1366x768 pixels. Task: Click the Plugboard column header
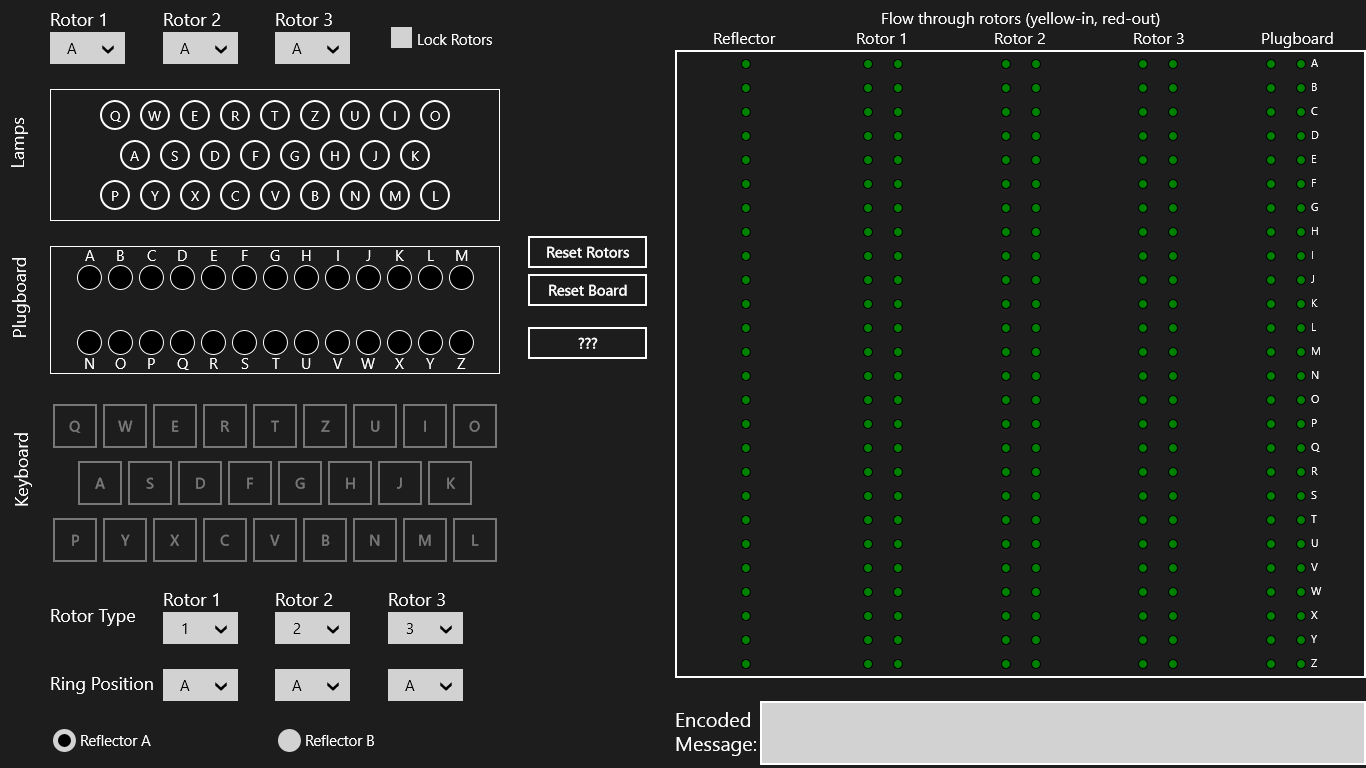(x=1296, y=38)
